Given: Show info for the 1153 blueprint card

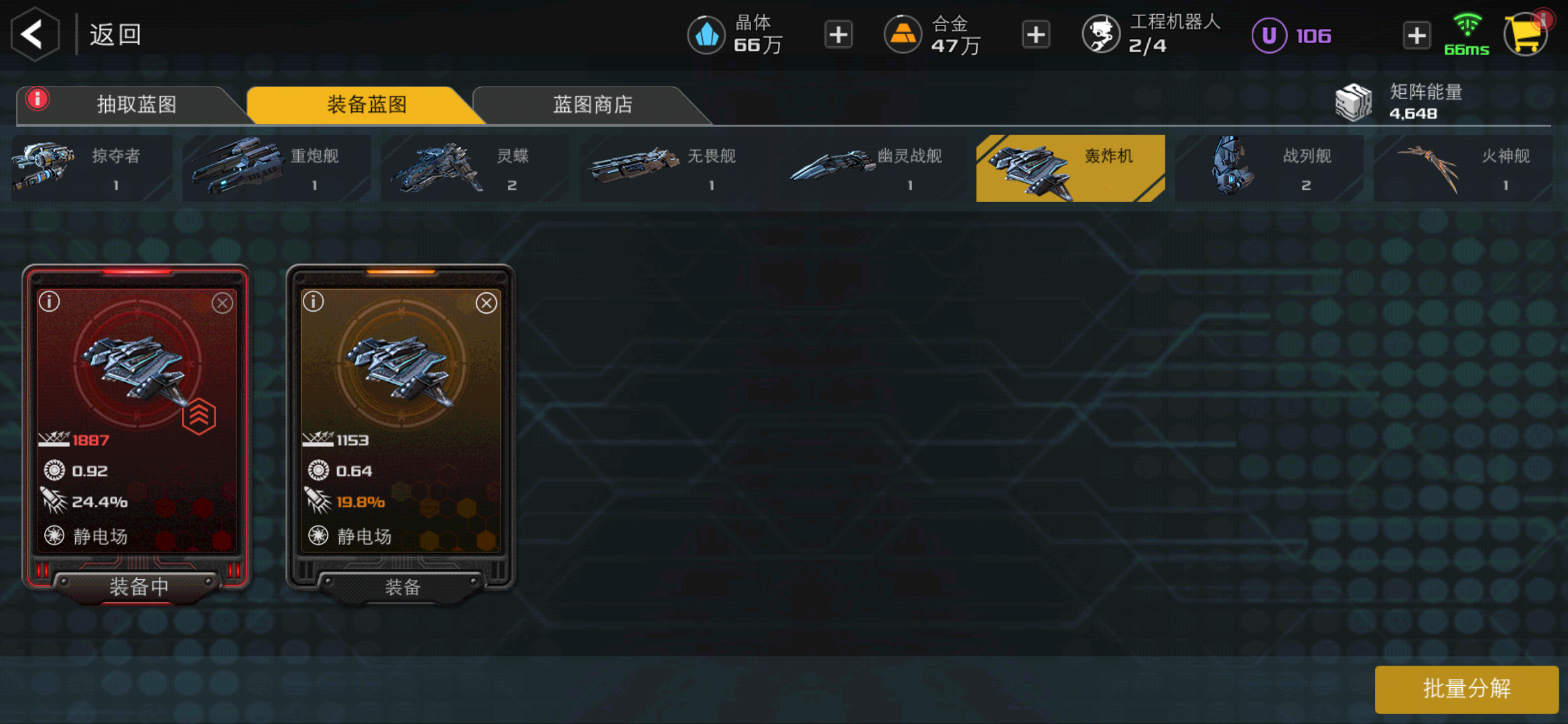Looking at the screenshot, I should pyautogui.click(x=313, y=302).
